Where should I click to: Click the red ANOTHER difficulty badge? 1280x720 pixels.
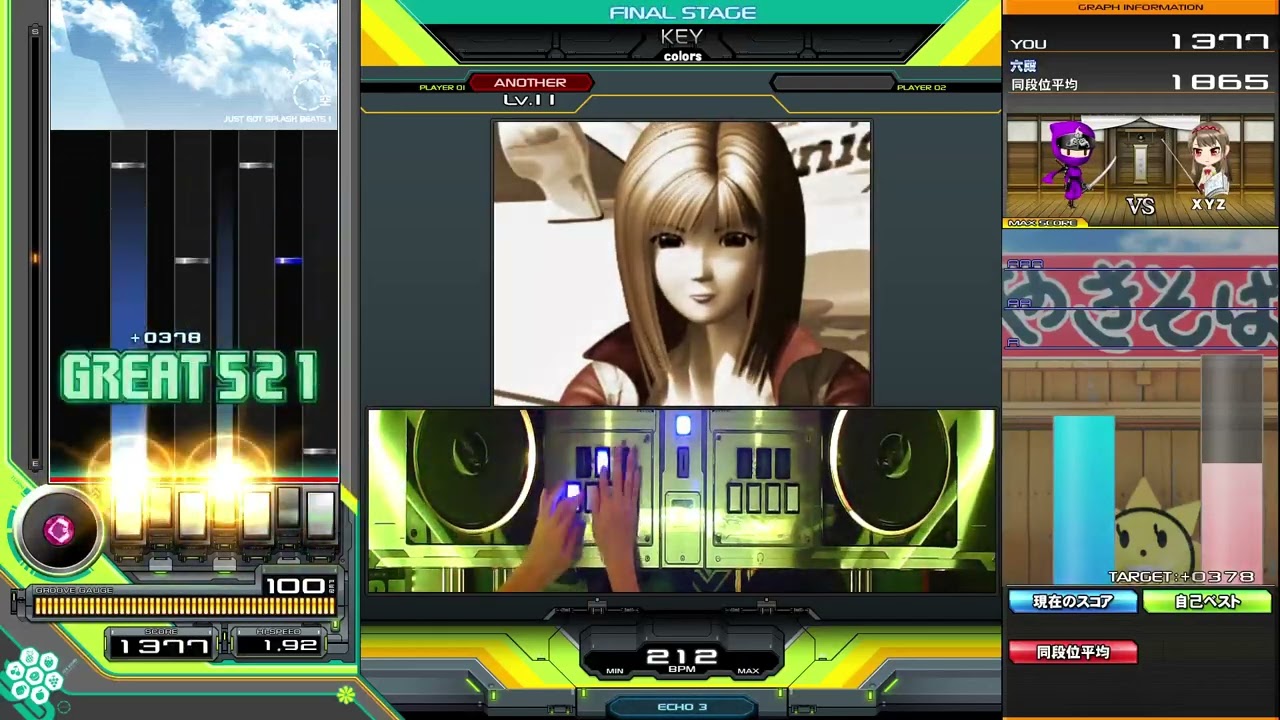coord(530,83)
